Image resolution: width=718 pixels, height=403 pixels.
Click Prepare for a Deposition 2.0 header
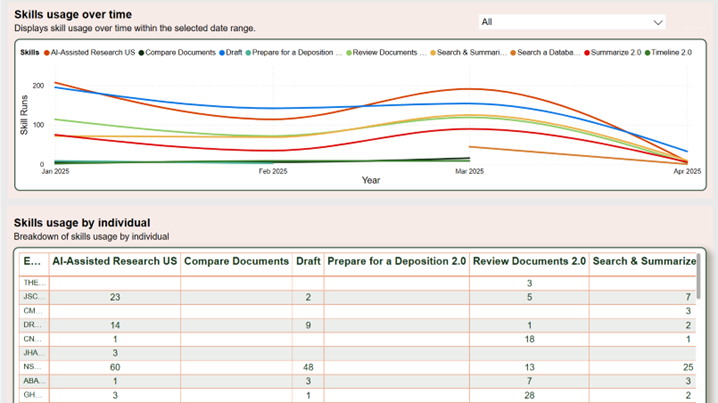396,262
